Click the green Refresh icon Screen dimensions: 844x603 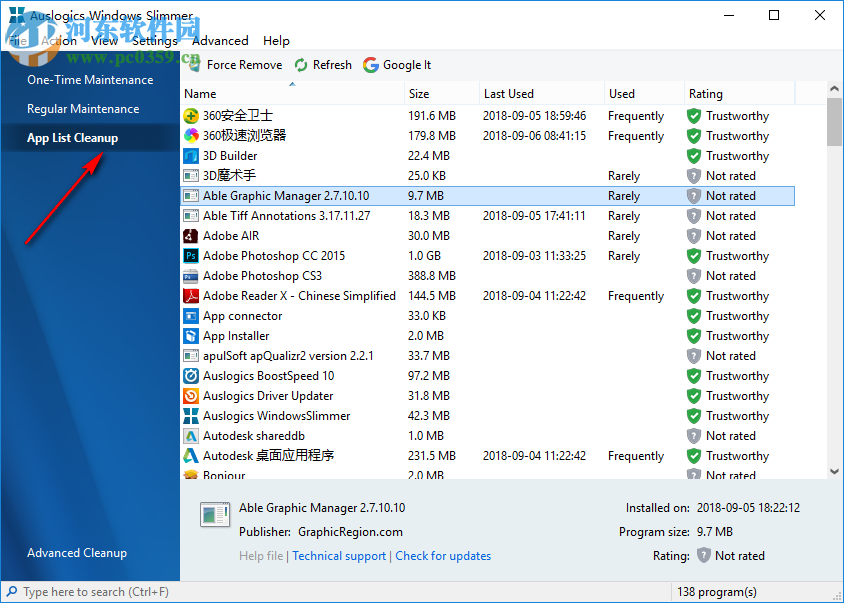click(299, 64)
